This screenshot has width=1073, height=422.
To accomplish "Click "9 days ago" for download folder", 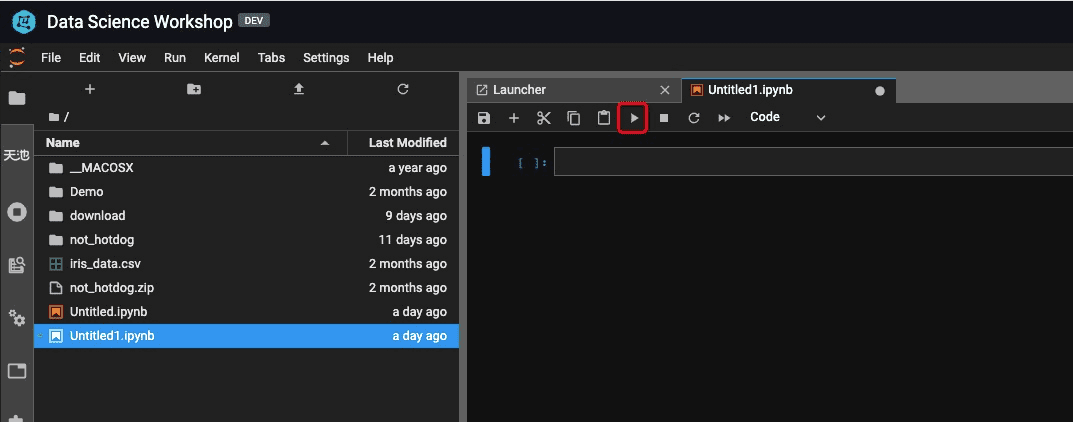I will 416,215.
